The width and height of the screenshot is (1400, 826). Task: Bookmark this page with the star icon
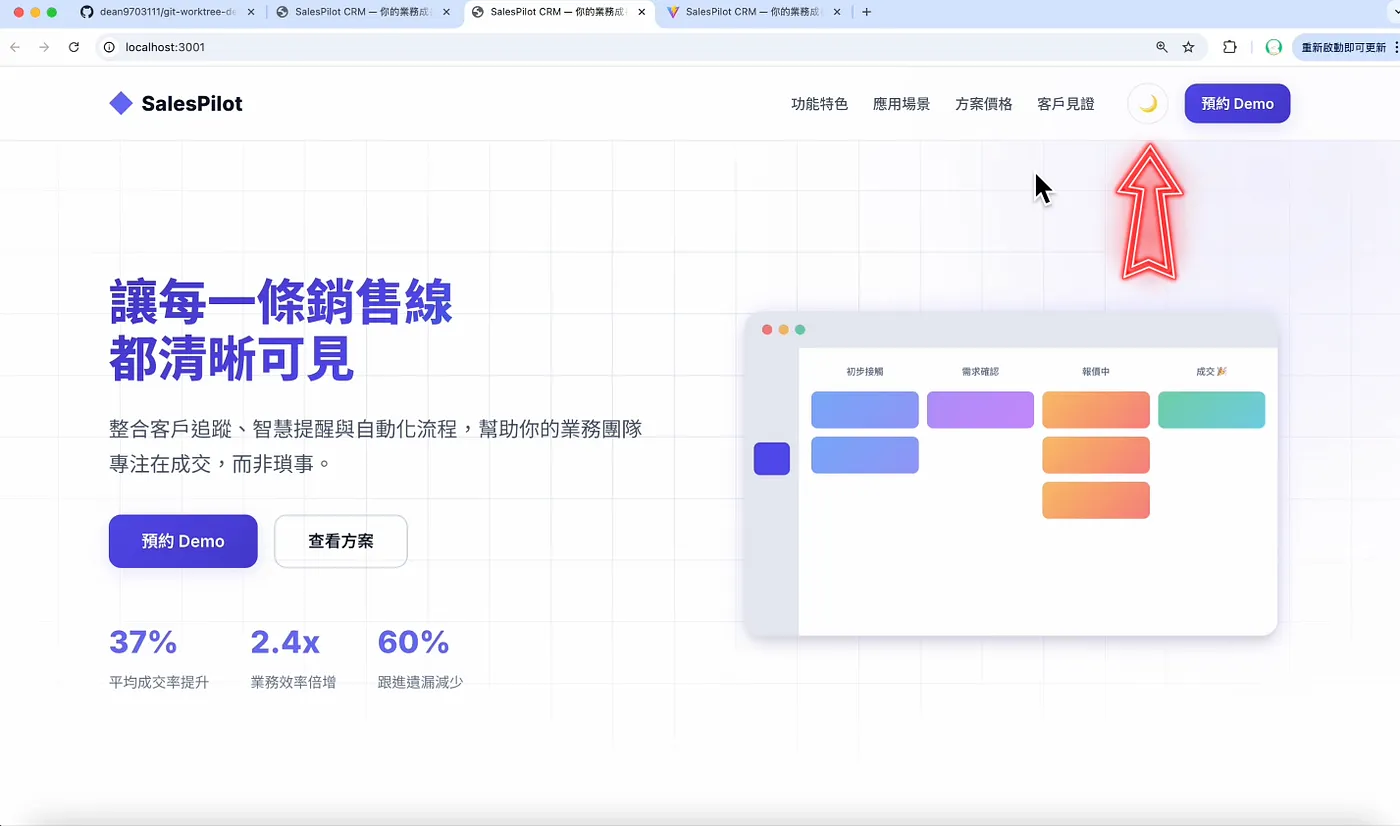[1188, 47]
